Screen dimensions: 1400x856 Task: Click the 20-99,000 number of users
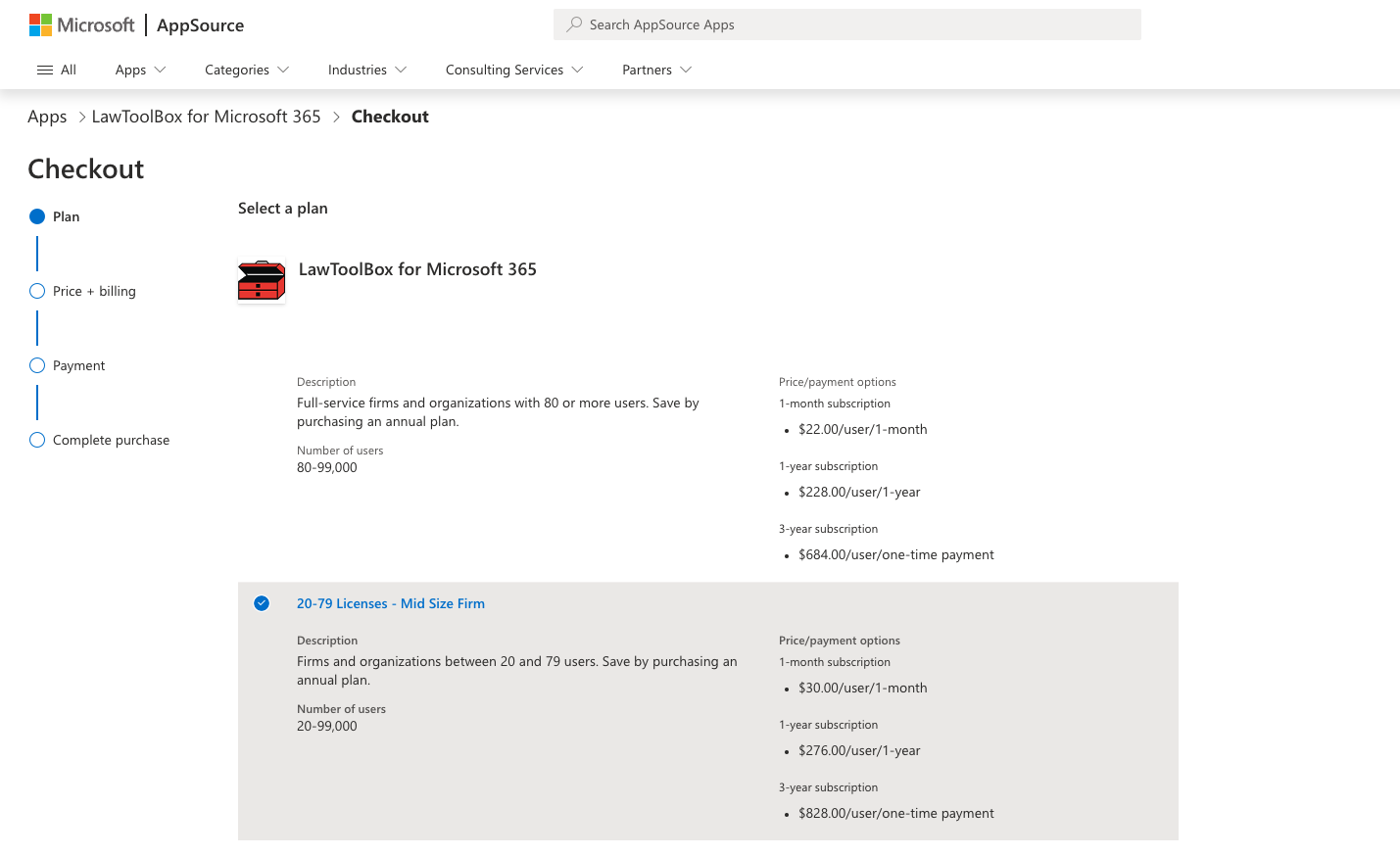tap(327, 726)
